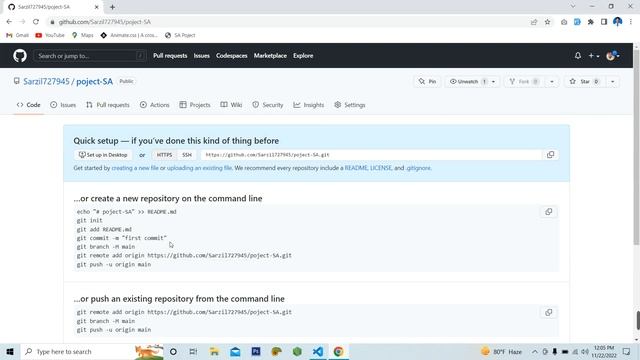Open the repository Pull requests tab
The width and height of the screenshot is (640, 360).
coord(108,105)
